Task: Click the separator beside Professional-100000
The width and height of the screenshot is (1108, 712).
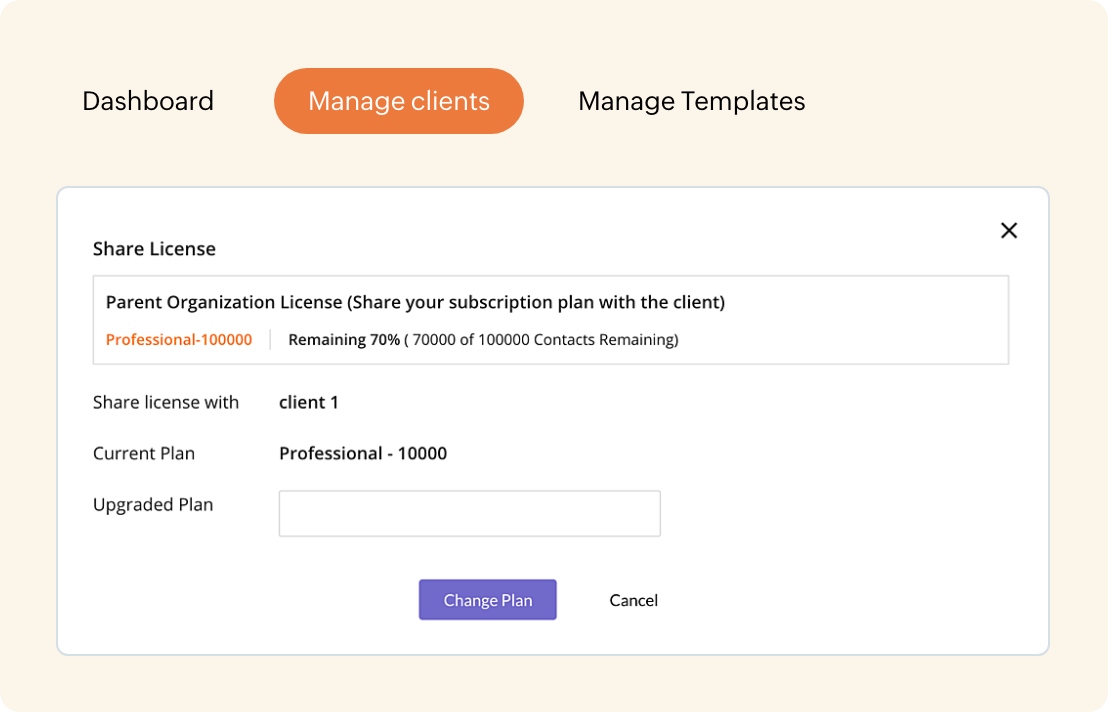Action: click(270, 340)
